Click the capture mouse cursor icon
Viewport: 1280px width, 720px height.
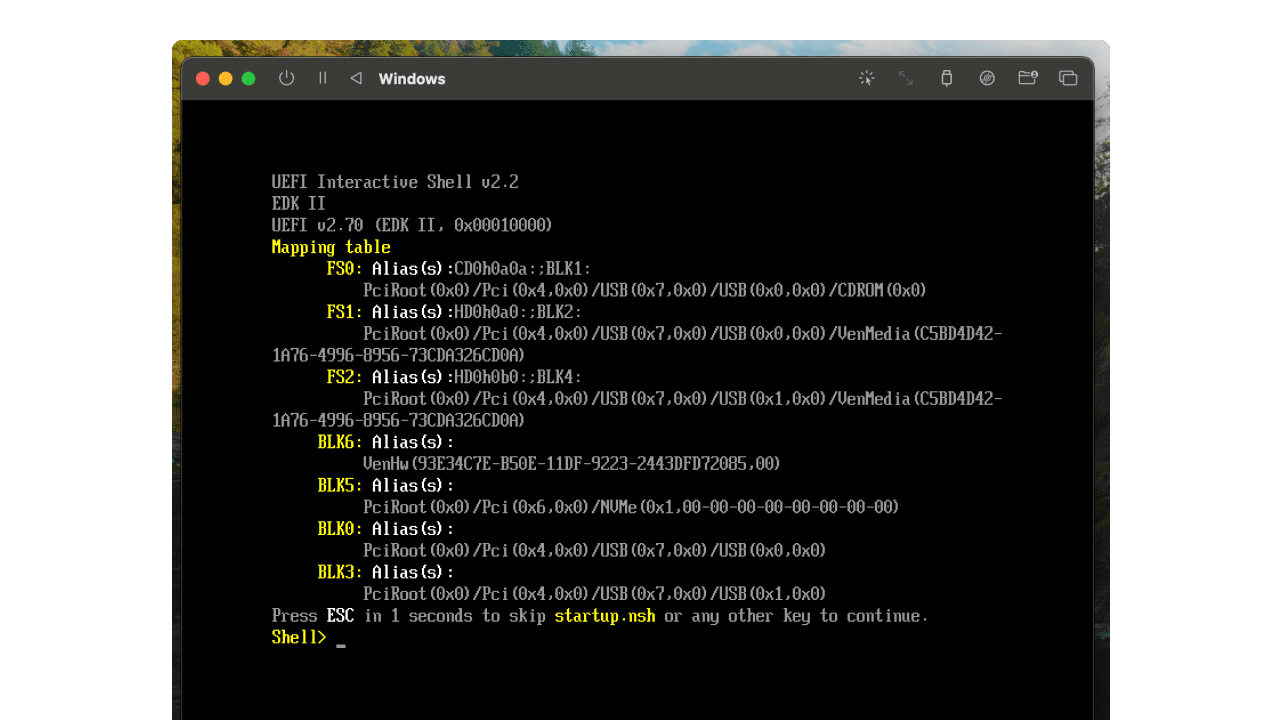(866, 78)
